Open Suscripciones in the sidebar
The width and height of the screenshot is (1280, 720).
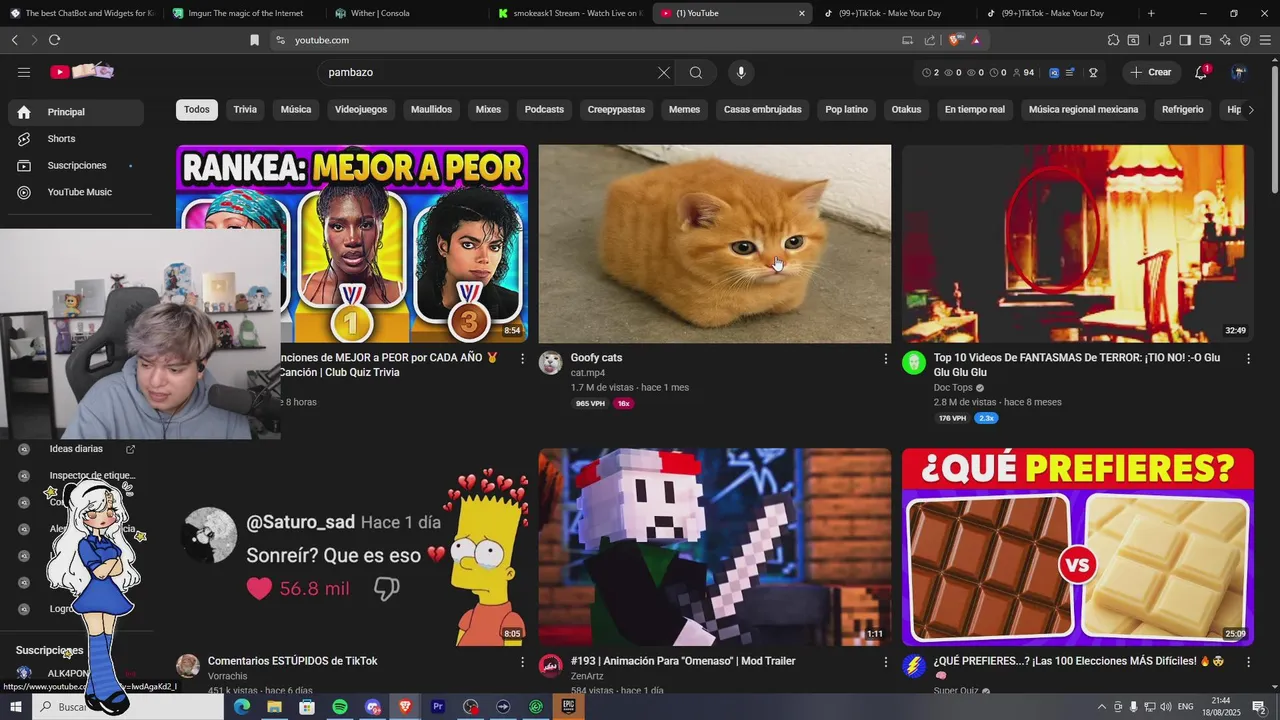[x=76, y=165]
